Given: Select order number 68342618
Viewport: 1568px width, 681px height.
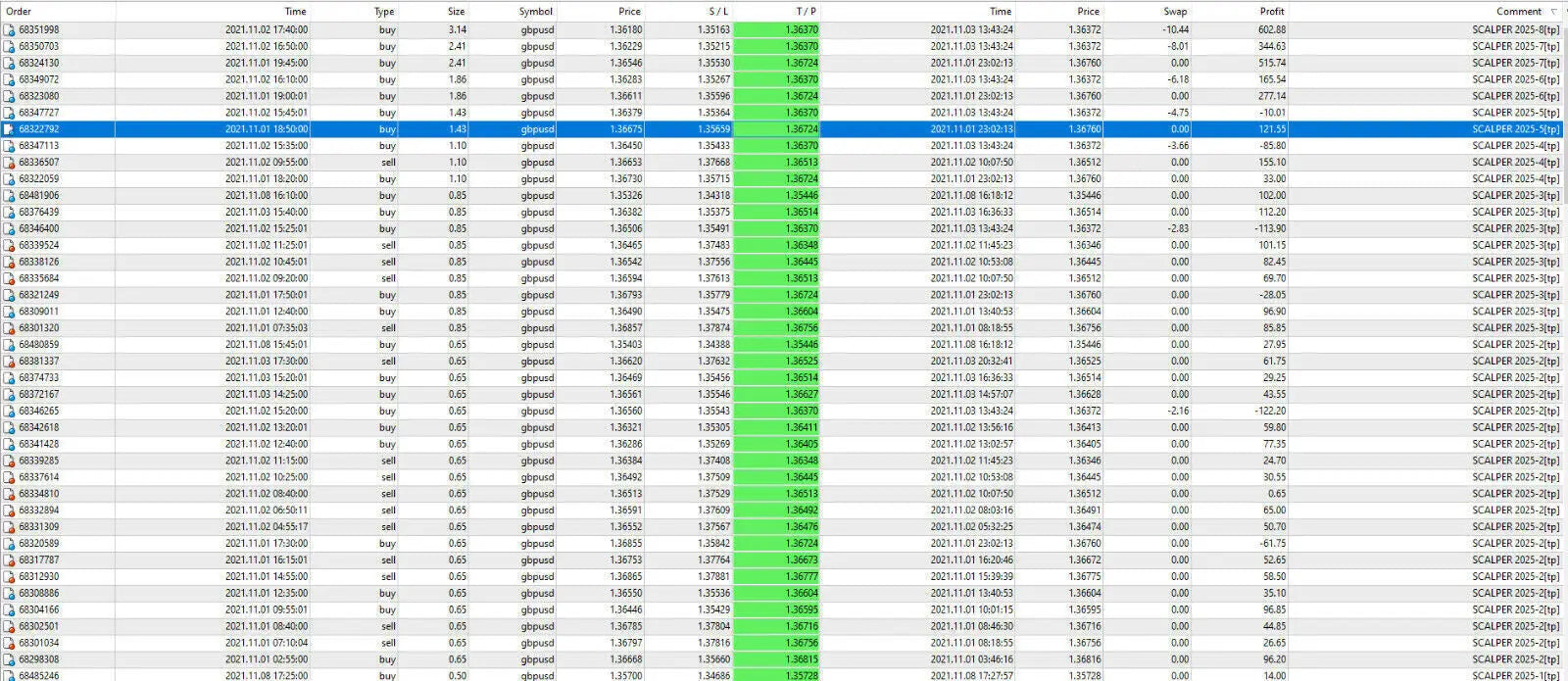Looking at the screenshot, I should click(38, 427).
